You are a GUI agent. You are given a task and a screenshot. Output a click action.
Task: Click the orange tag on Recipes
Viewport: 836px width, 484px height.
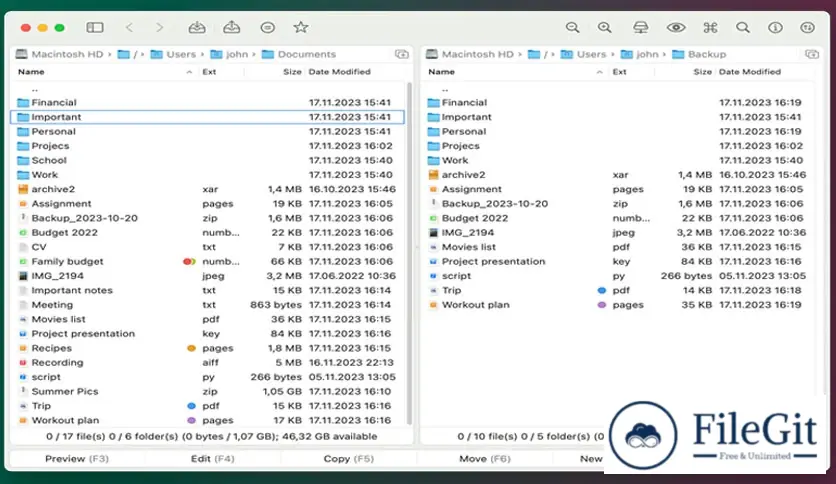tap(191, 348)
